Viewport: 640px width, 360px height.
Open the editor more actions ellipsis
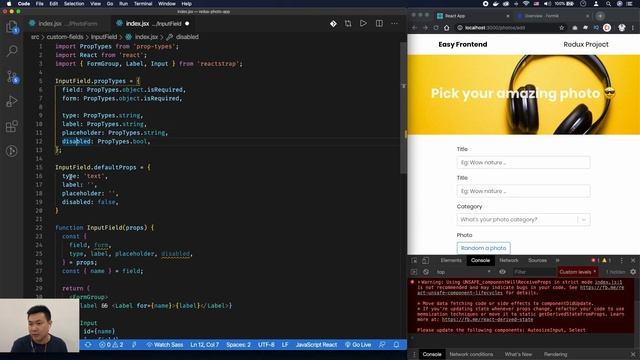[x=394, y=24]
